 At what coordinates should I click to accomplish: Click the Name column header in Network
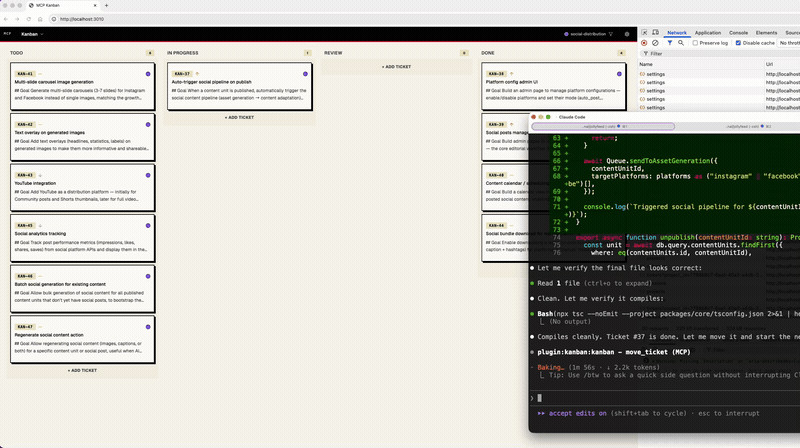(x=646, y=64)
